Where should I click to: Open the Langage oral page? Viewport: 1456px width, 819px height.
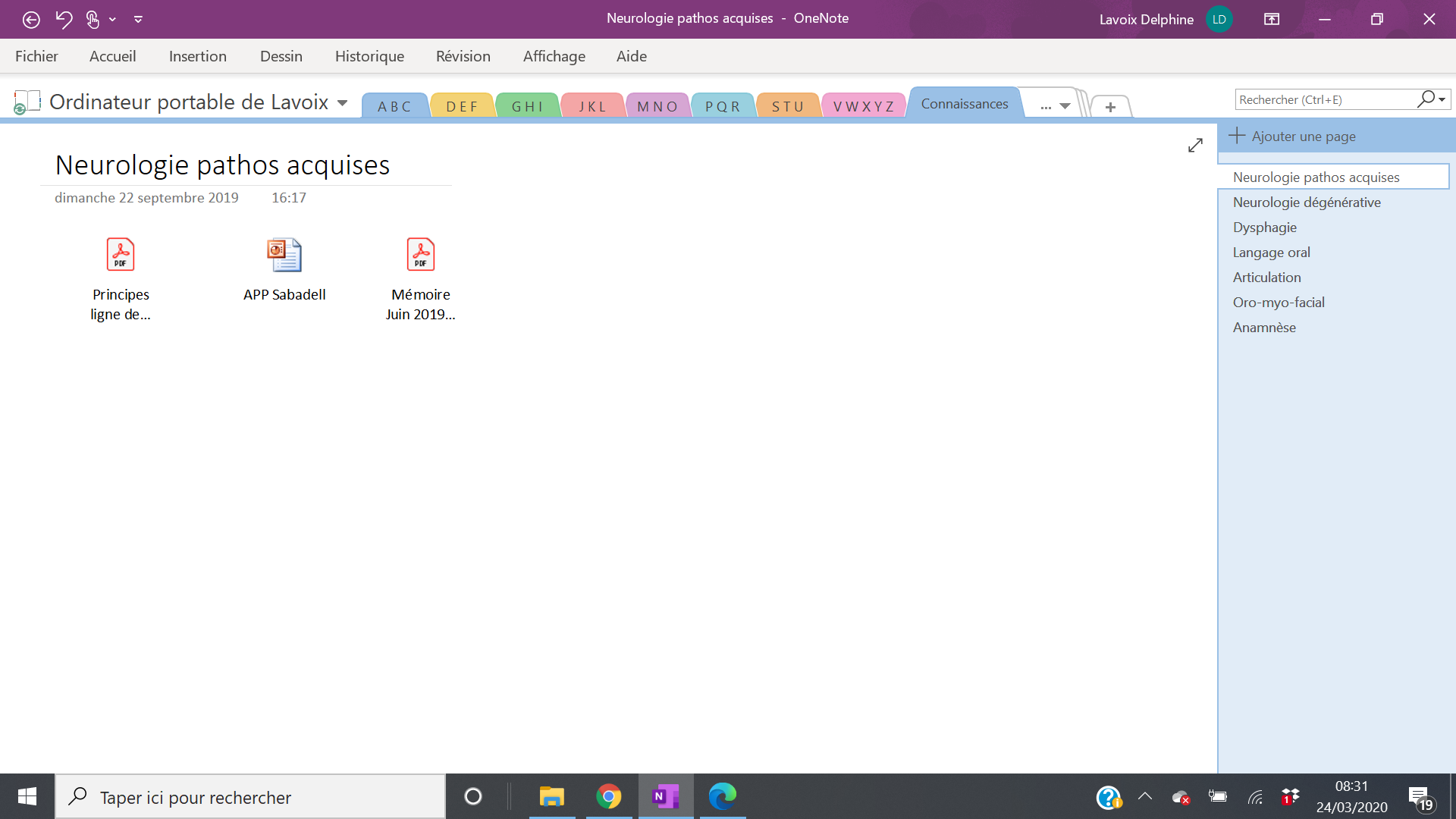pos(1333,253)
